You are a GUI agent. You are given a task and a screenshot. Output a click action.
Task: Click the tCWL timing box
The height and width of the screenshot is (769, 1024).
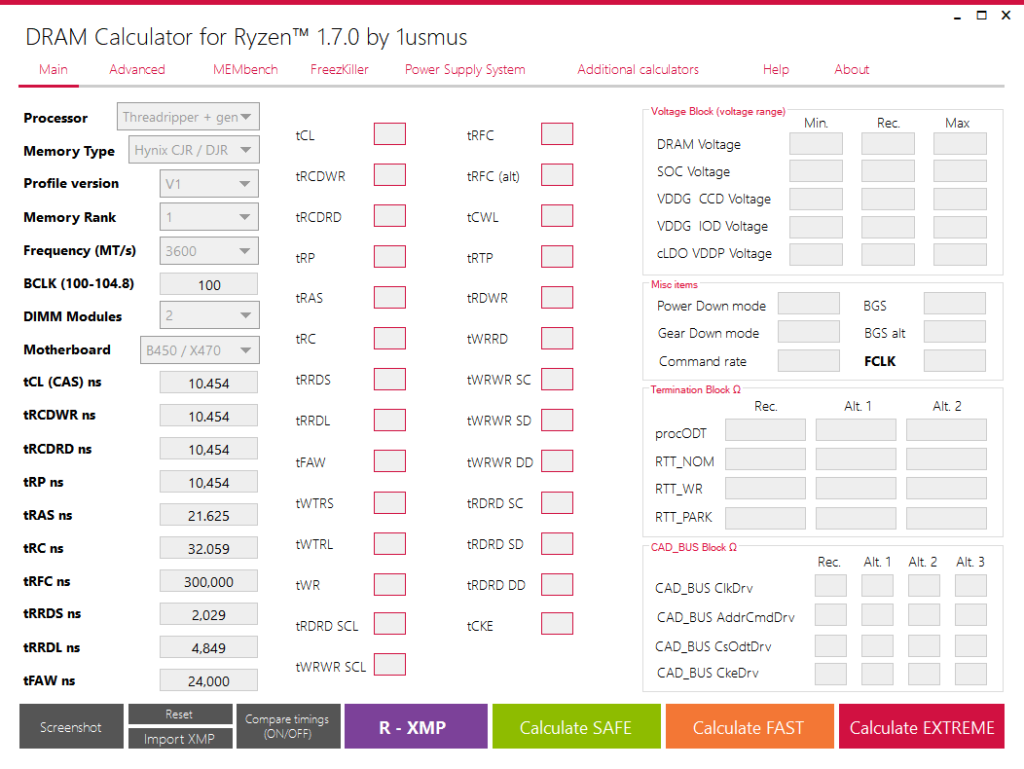tap(557, 215)
